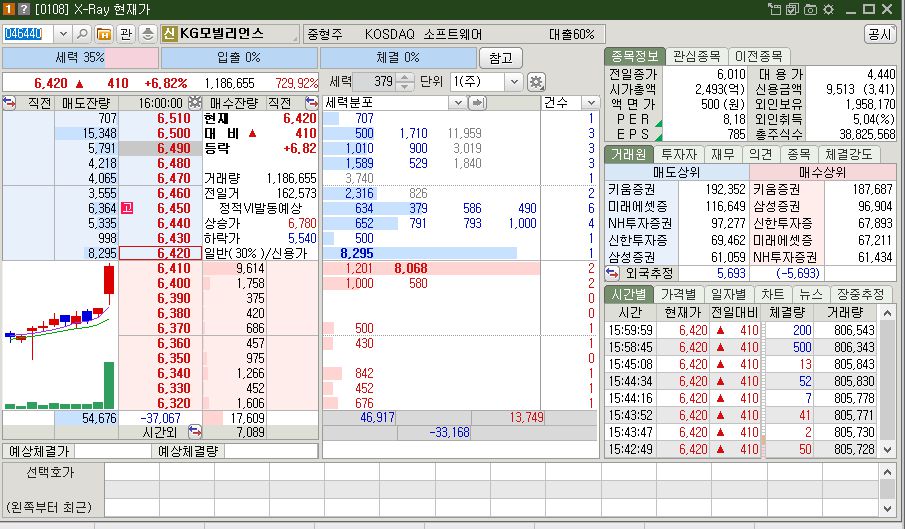Select the 뉴스 tab
Image resolution: width=905 pixels, height=529 pixels.
click(810, 294)
